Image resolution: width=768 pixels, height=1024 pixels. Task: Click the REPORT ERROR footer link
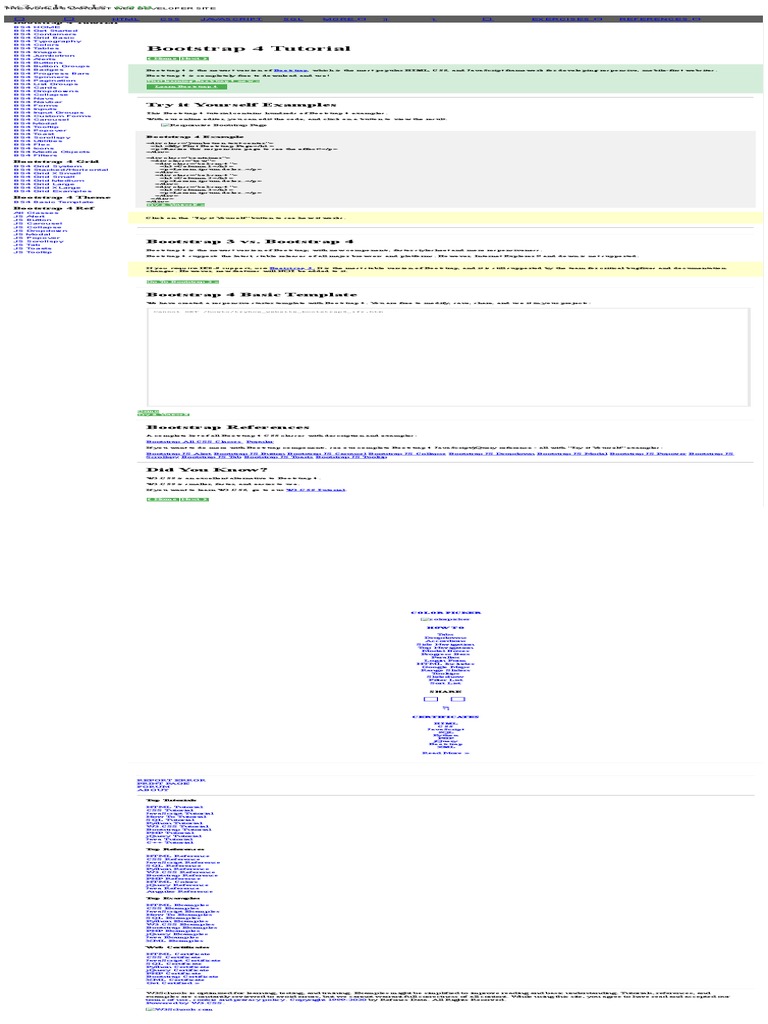click(x=171, y=780)
